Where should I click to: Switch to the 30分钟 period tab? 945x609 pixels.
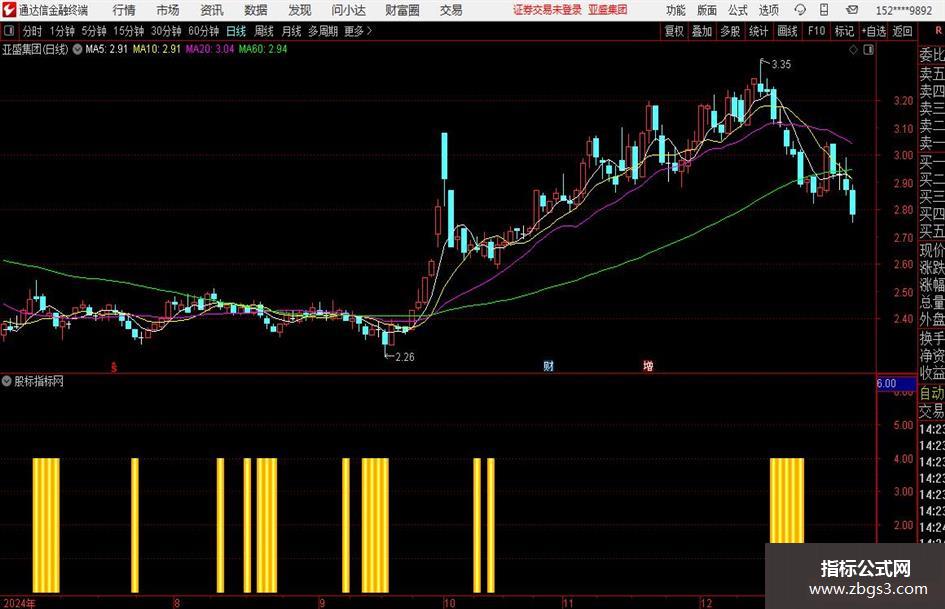click(166, 31)
